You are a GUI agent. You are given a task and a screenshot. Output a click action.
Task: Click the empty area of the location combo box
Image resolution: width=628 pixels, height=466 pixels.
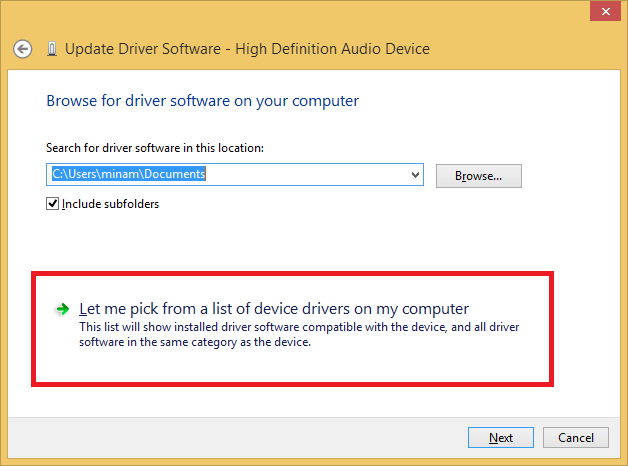click(306, 175)
